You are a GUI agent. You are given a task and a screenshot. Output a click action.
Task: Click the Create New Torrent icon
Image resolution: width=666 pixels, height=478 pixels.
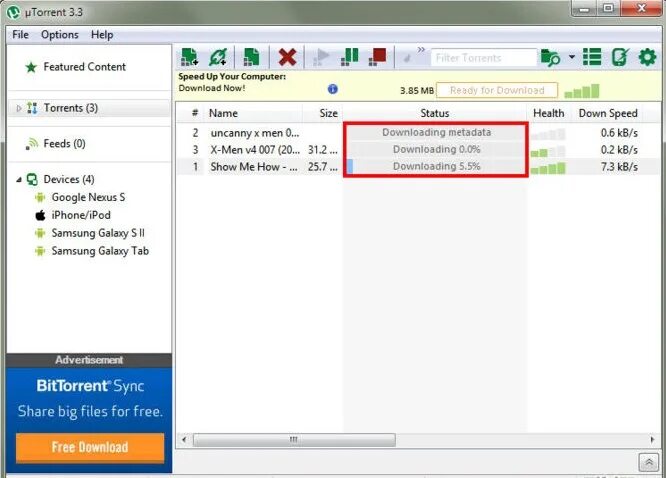[x=251, y=57]
